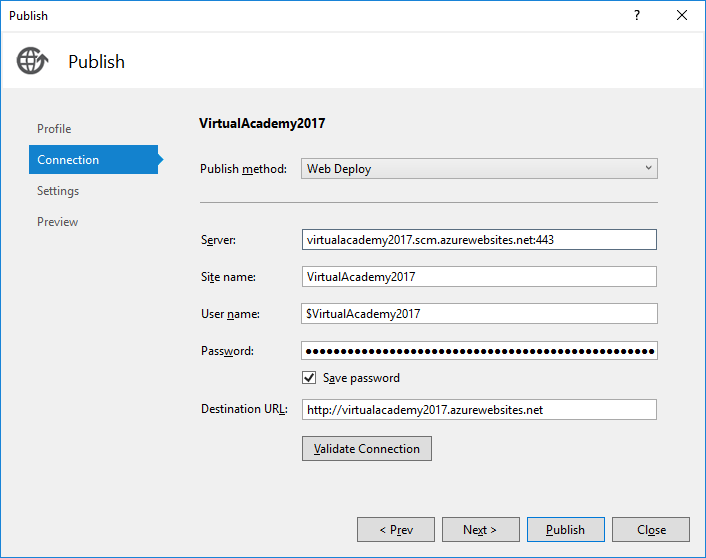
Task: Select the Connection page in sidebar
Action: (x=68, y=160)
